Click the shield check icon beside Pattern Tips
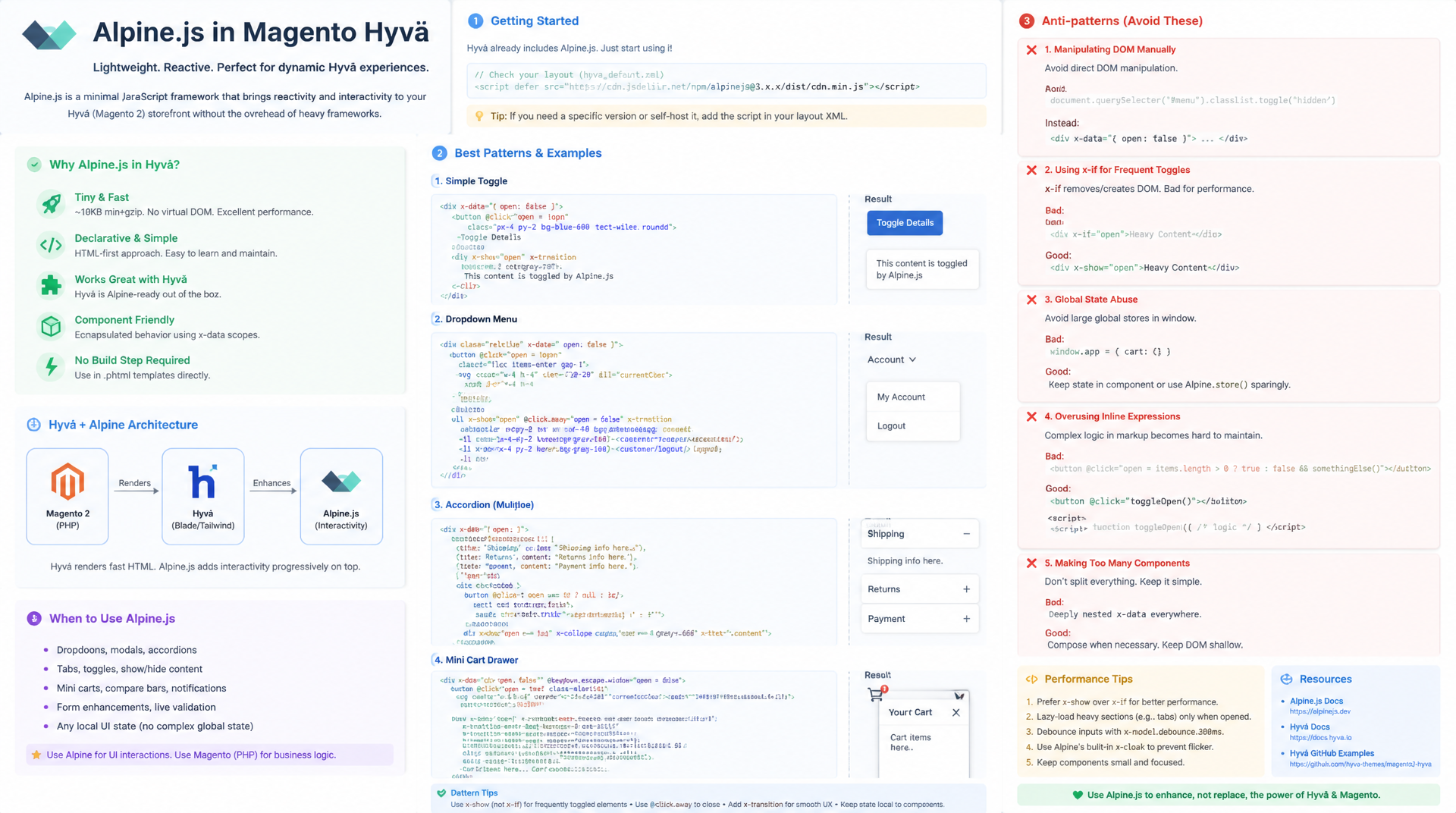 coord(441,793)
